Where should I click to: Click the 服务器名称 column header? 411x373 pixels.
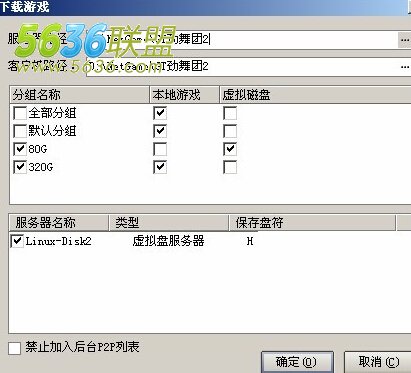point(59,223)
